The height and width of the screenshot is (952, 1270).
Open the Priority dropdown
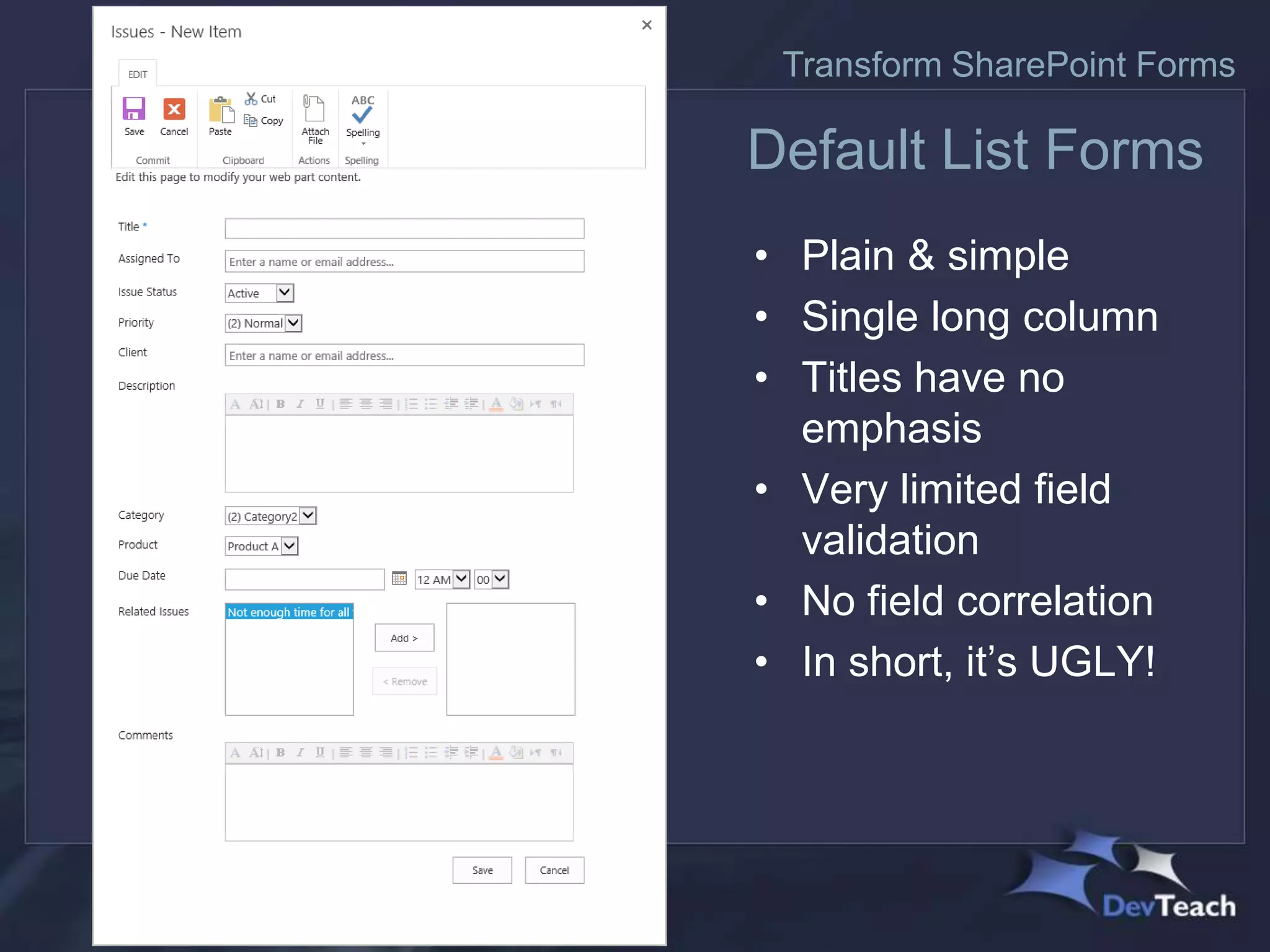click(264, 323)
